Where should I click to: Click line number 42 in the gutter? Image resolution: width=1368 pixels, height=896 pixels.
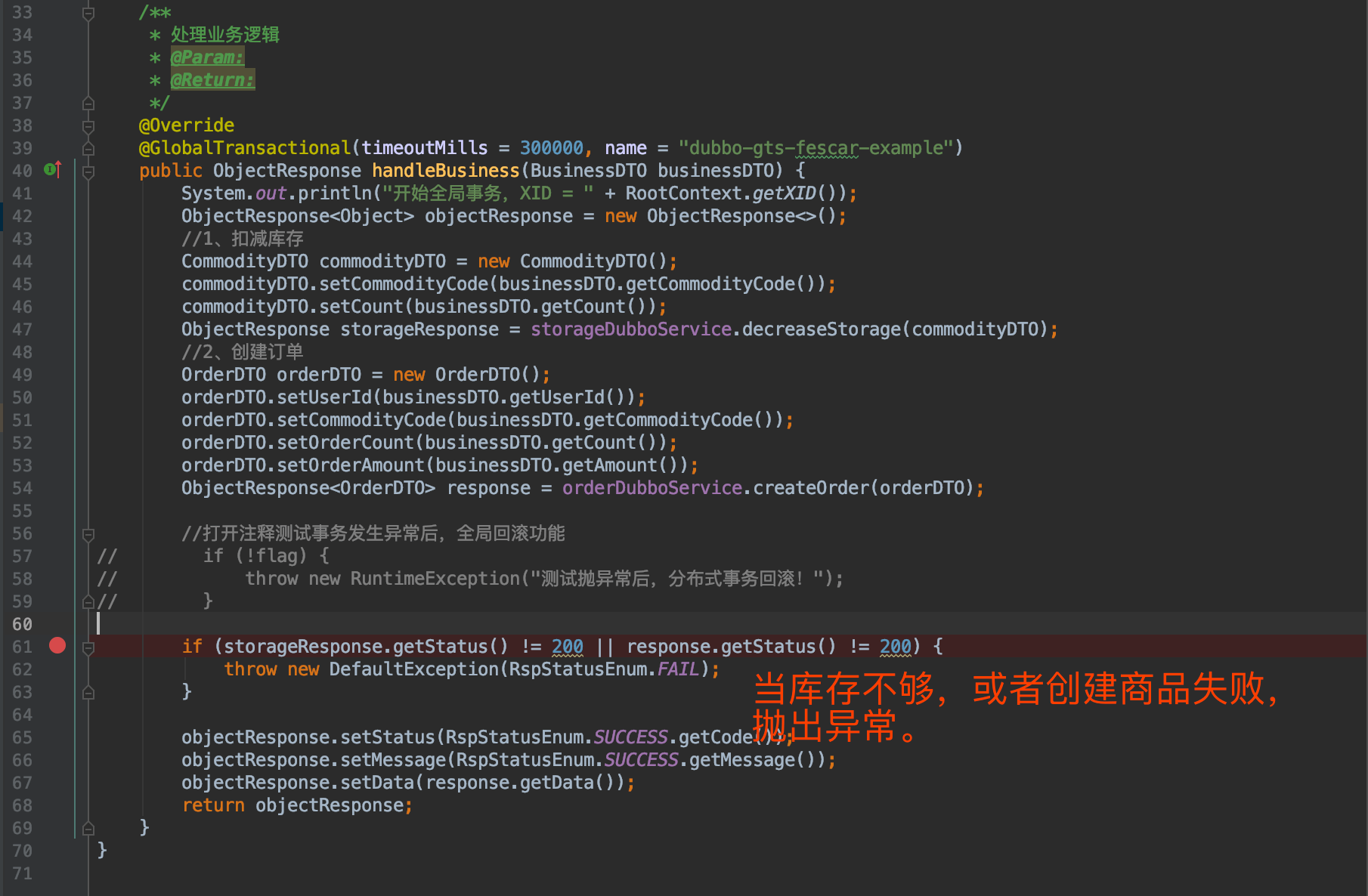tap(22, 216)
